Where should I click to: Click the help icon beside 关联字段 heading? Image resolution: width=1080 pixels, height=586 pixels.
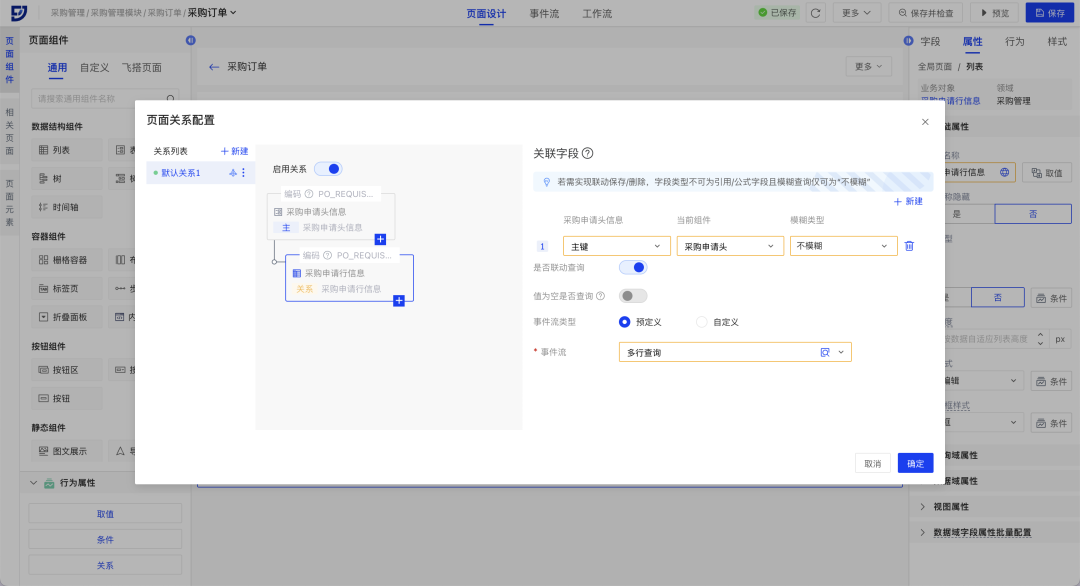[588, 153]
